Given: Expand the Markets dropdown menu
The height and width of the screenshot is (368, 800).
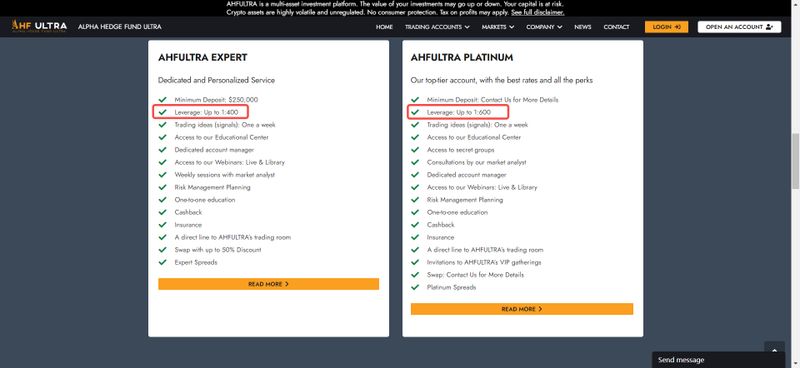Looking at the screenshot, I should pyautogui.click(x=497, y=27).
